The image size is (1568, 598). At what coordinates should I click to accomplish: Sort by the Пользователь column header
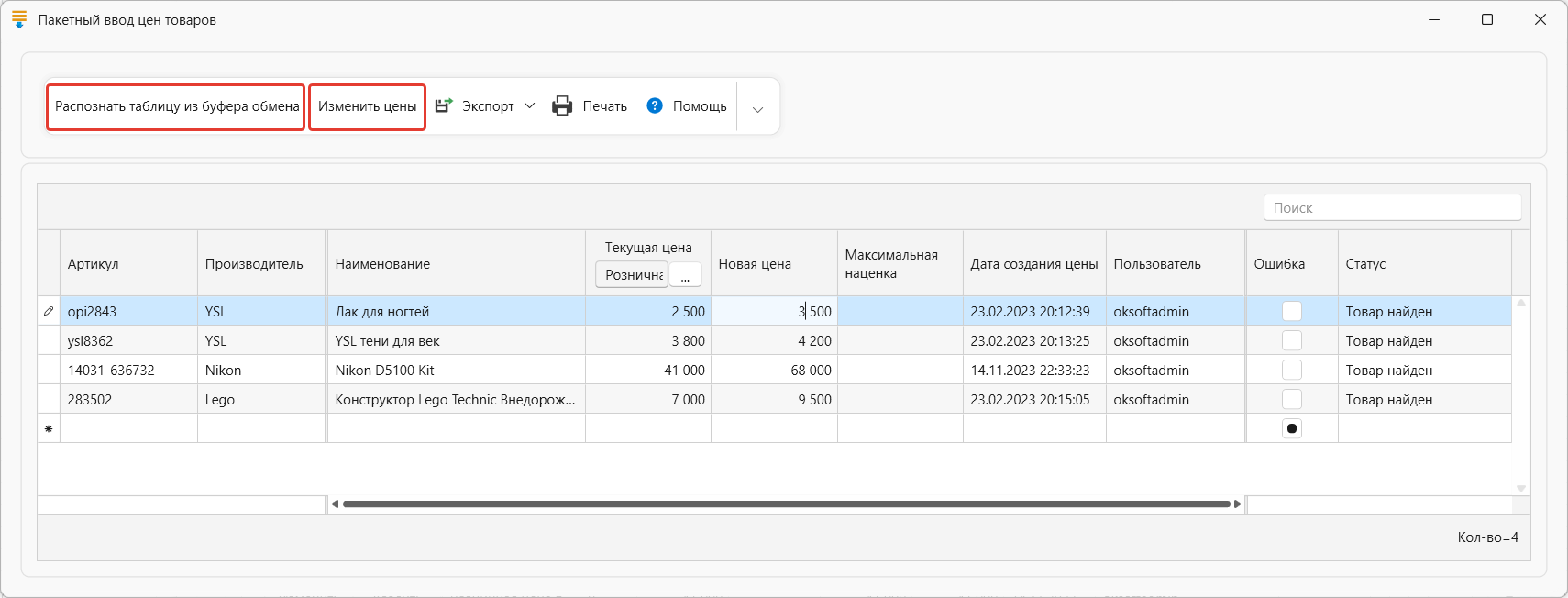click(x=1176, y=263)
